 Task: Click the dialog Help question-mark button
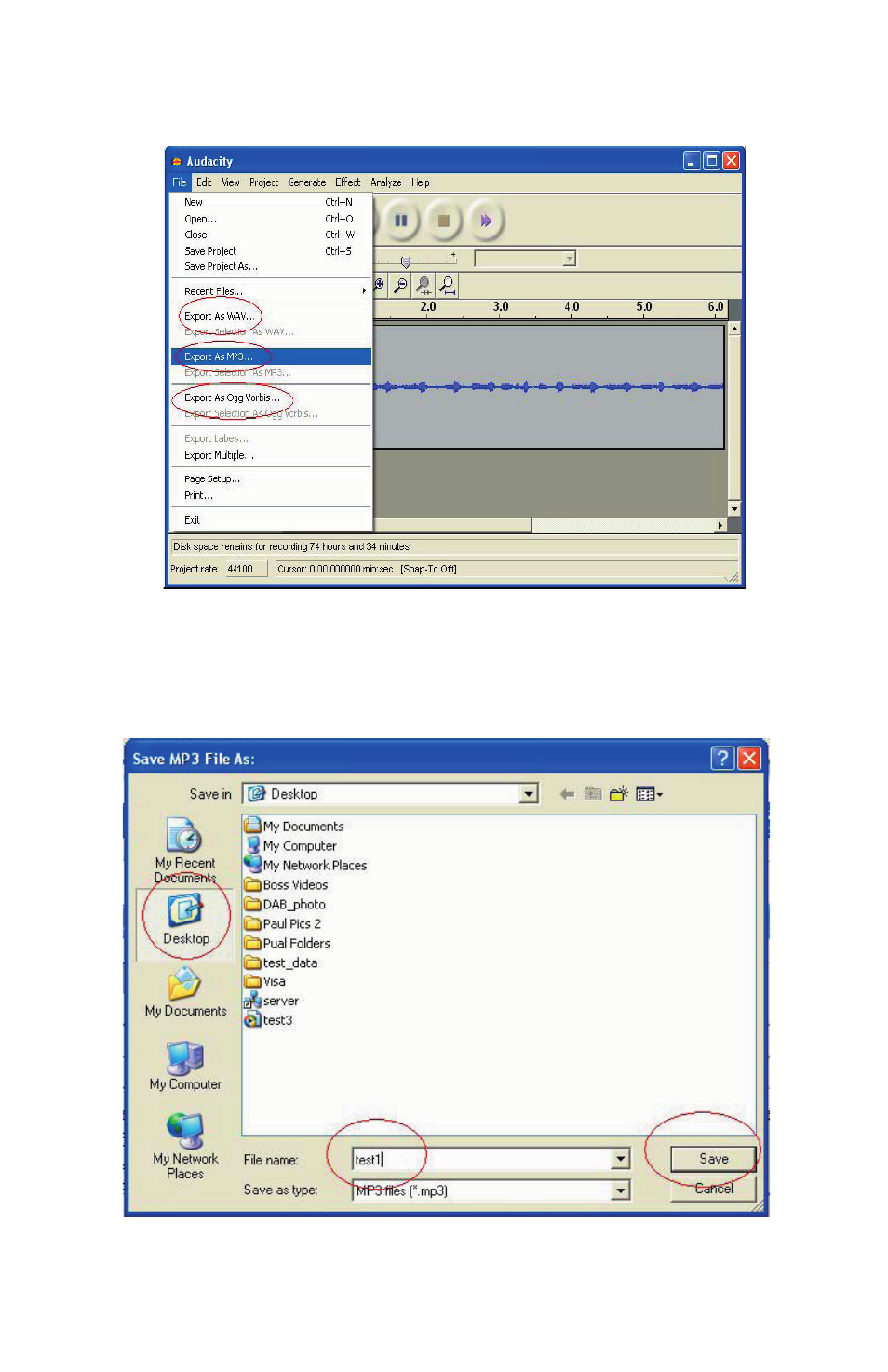click(722, 758)
